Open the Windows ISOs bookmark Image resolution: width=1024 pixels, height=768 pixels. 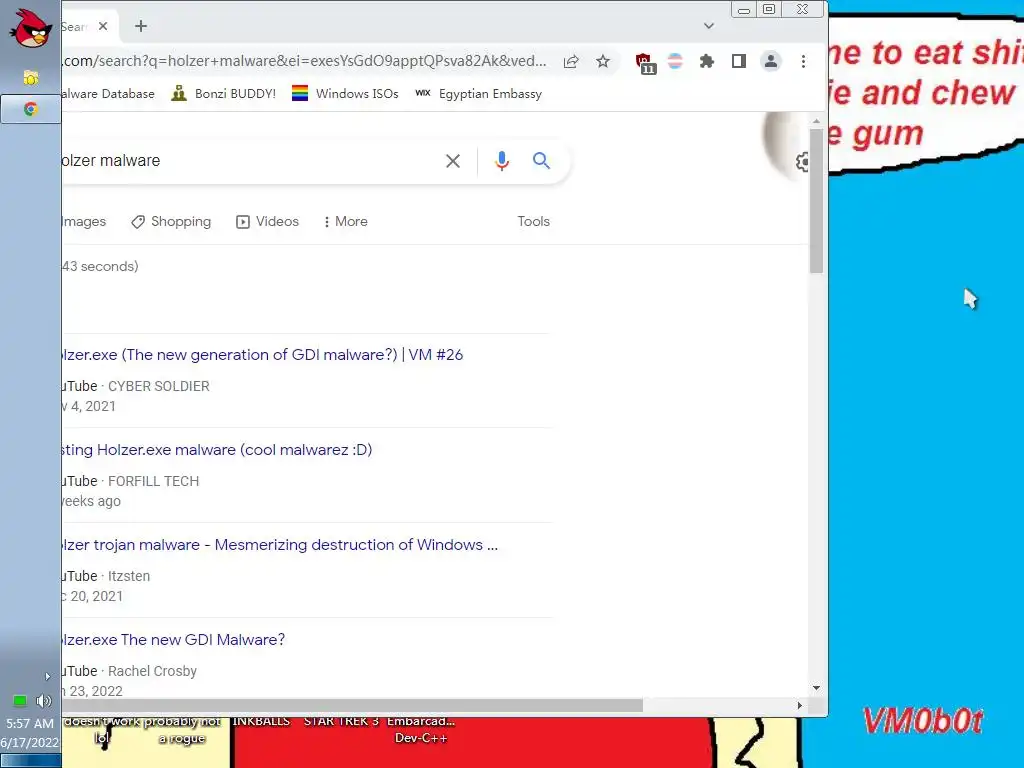pyautogui.click(x=345, y=93)
